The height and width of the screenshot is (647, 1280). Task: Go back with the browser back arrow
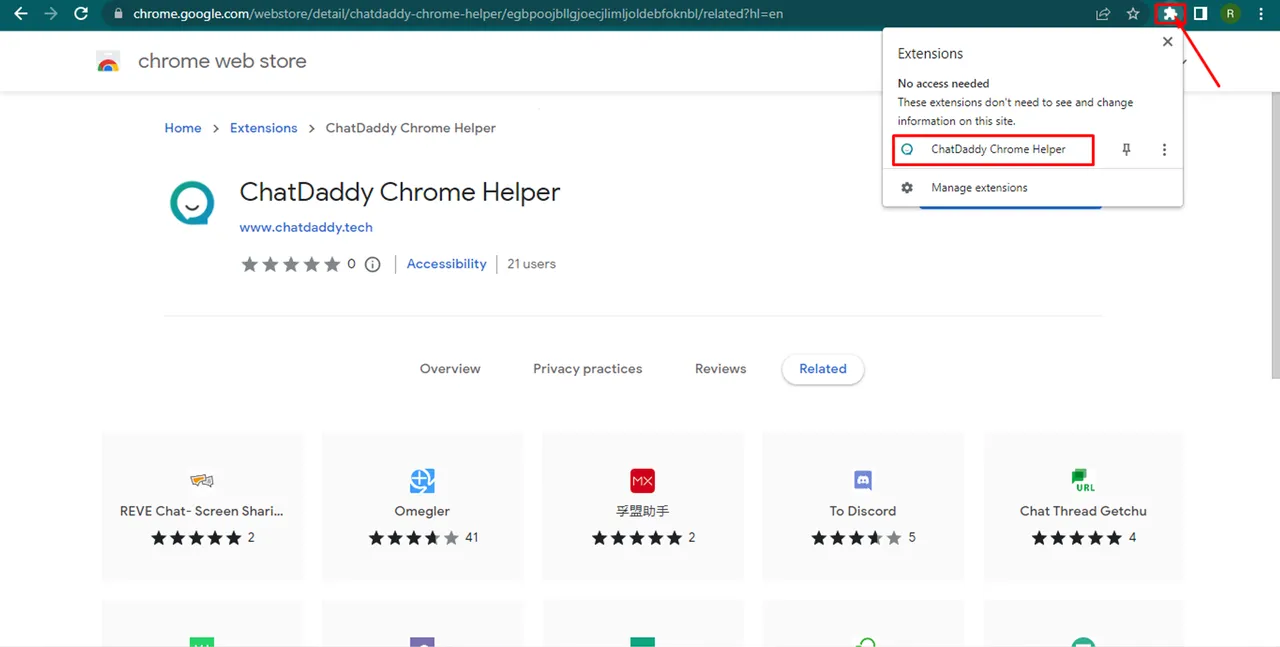pyautogui.click(x=20, y=14)
